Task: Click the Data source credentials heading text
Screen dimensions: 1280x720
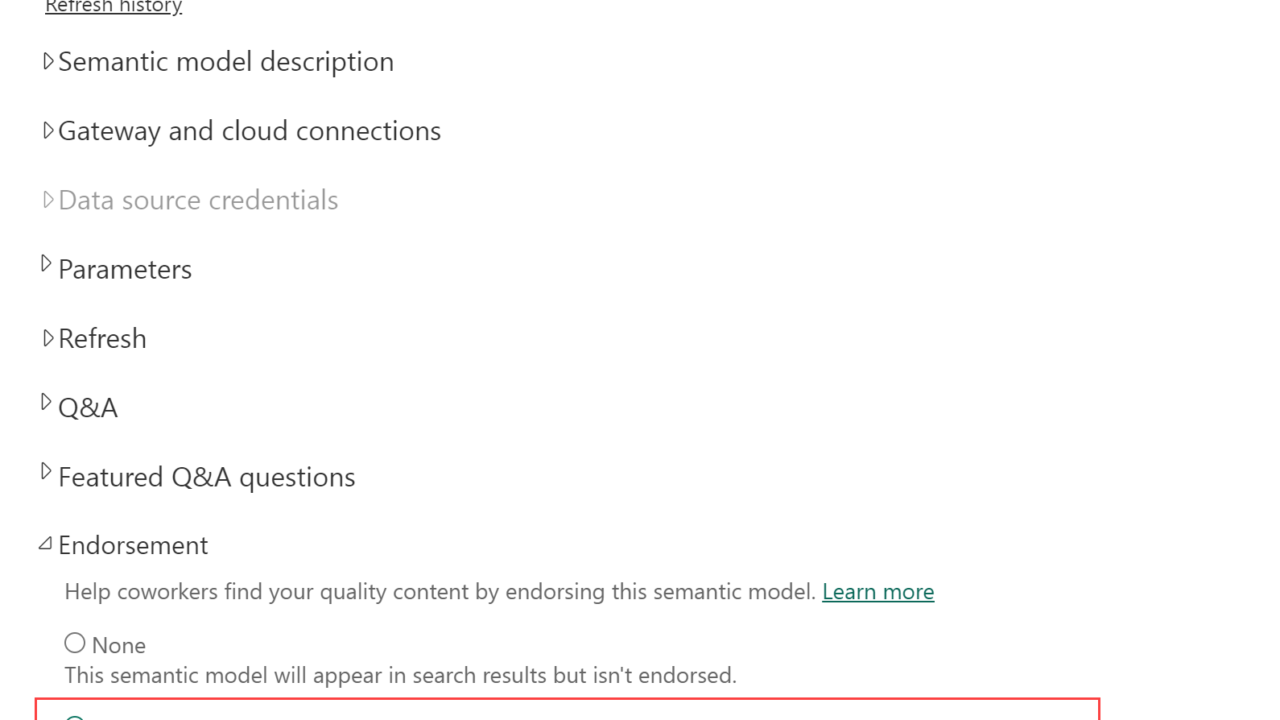Action: pos(198,200)
